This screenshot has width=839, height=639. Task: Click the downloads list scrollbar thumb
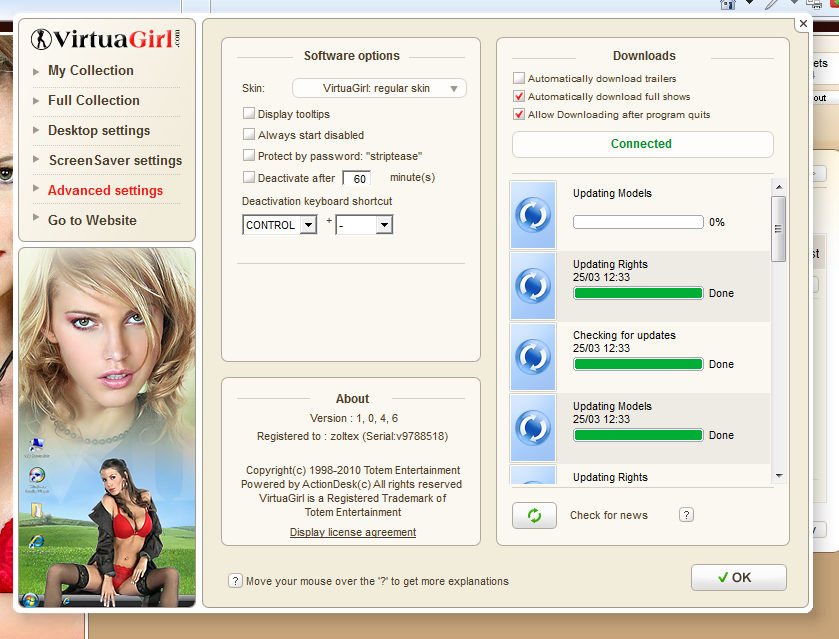point(779,229)
